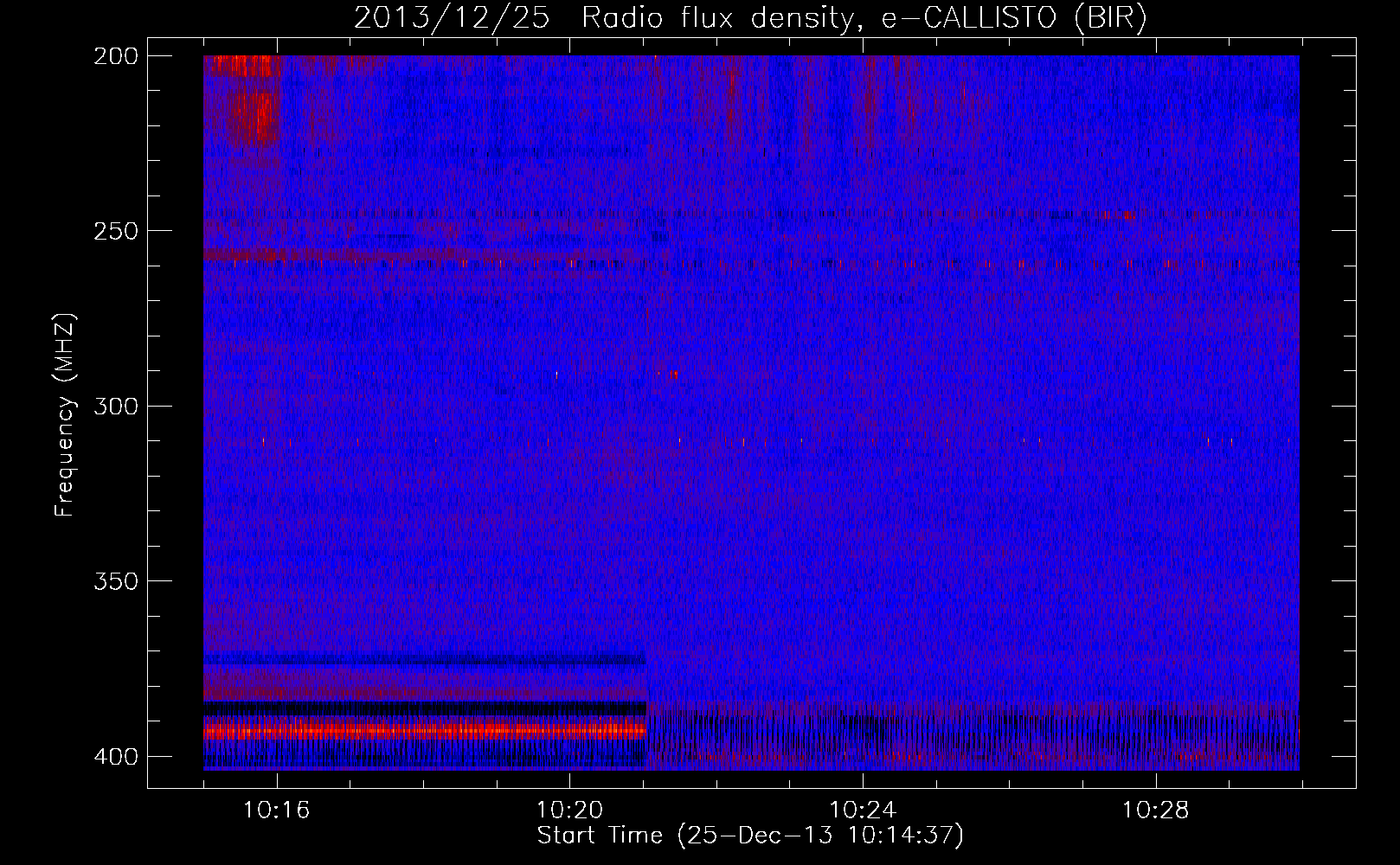Click the 10:28 time tick label
Viewport: 1400px width, 865px height.
pyautogui.click(x=1156, y=811)
